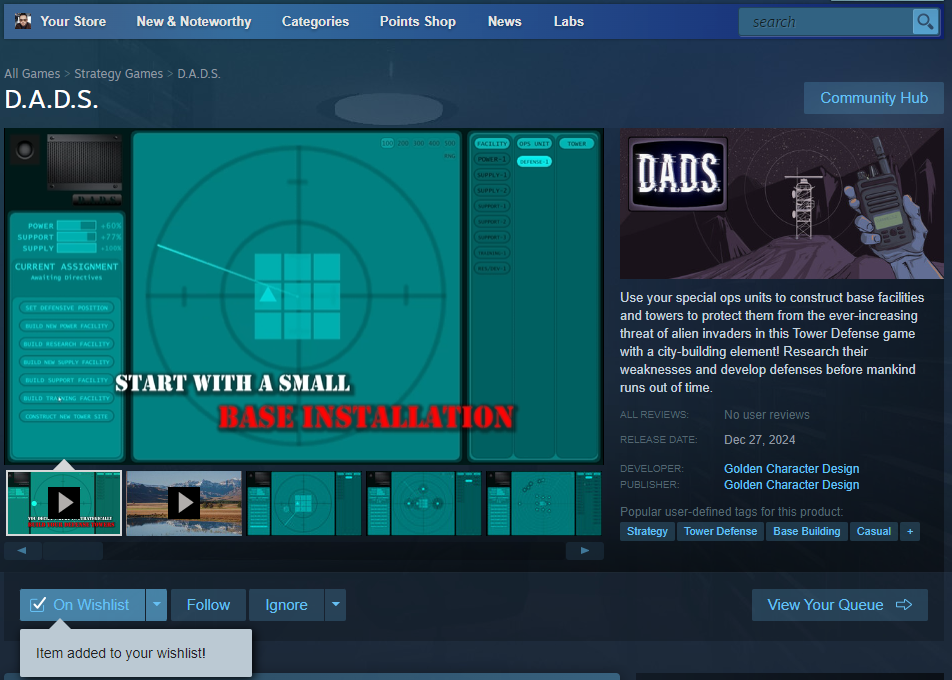The width and height of the screenshot is (952, 680).
Task: Click the Follow button
Action: tap(208, 605)
